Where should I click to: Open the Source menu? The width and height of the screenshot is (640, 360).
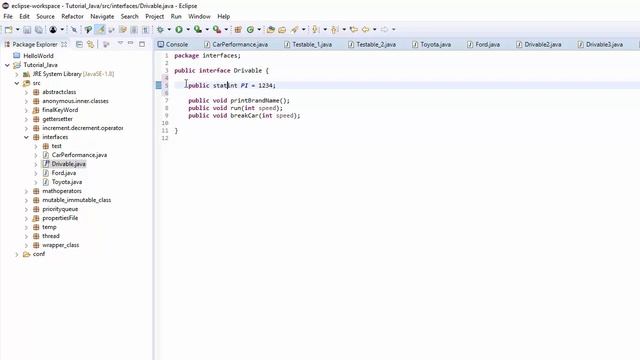point(45,16)
